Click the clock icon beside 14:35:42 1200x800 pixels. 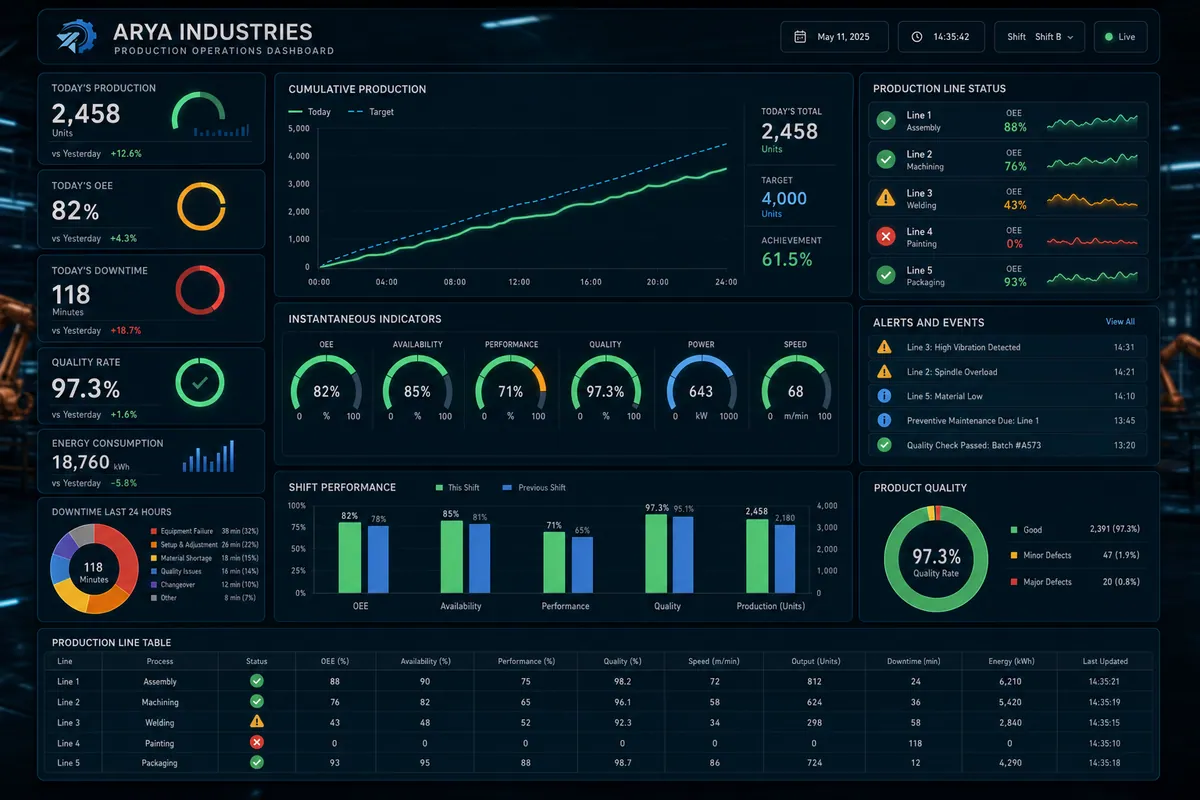point(917,37)
